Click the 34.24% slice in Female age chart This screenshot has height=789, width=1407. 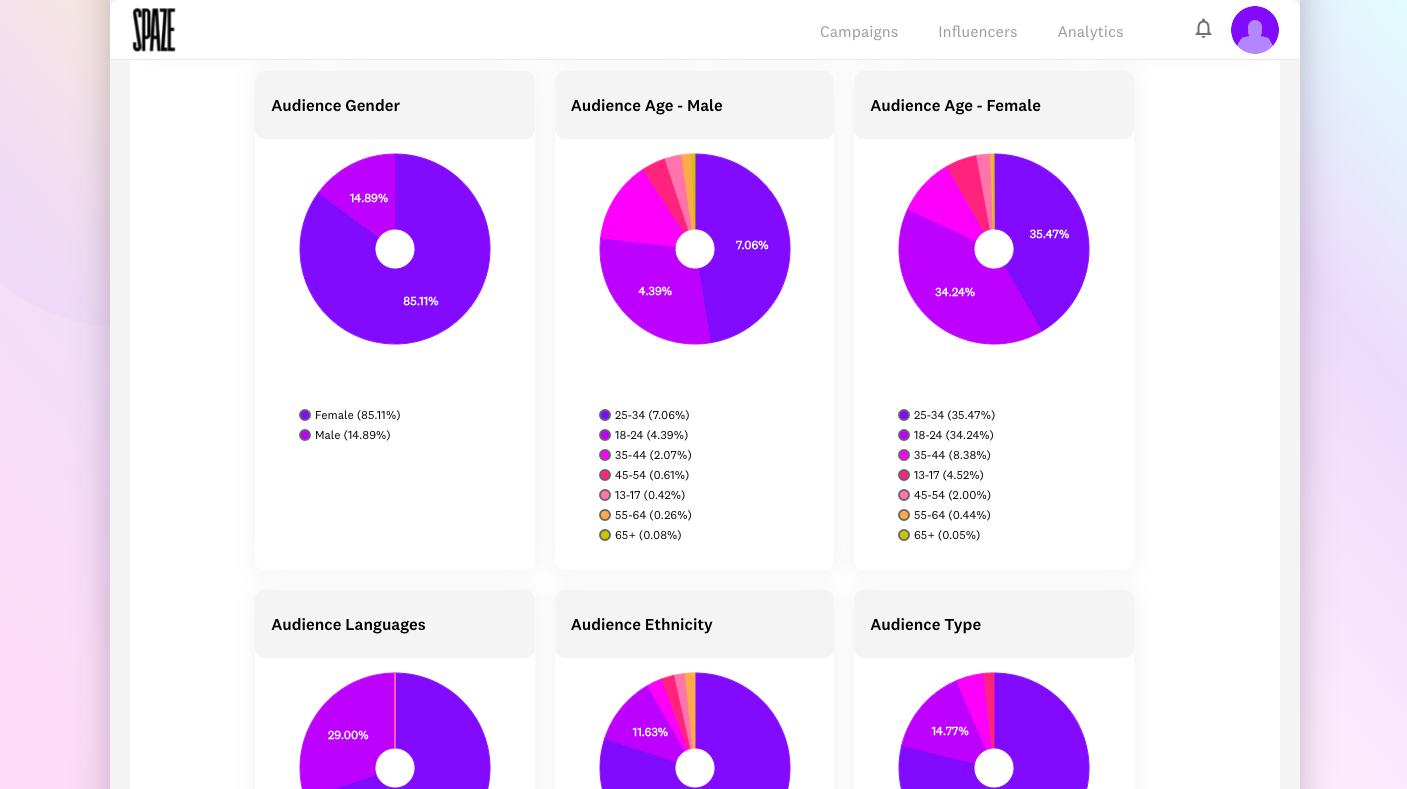pos(955,292)
